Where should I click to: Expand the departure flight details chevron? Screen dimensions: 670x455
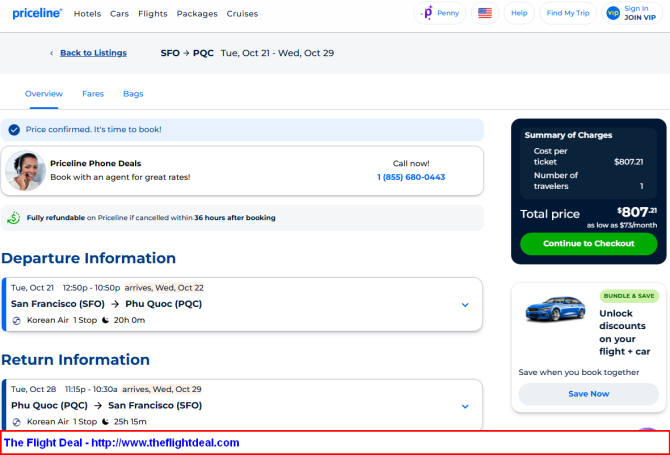tap(465, 305)
